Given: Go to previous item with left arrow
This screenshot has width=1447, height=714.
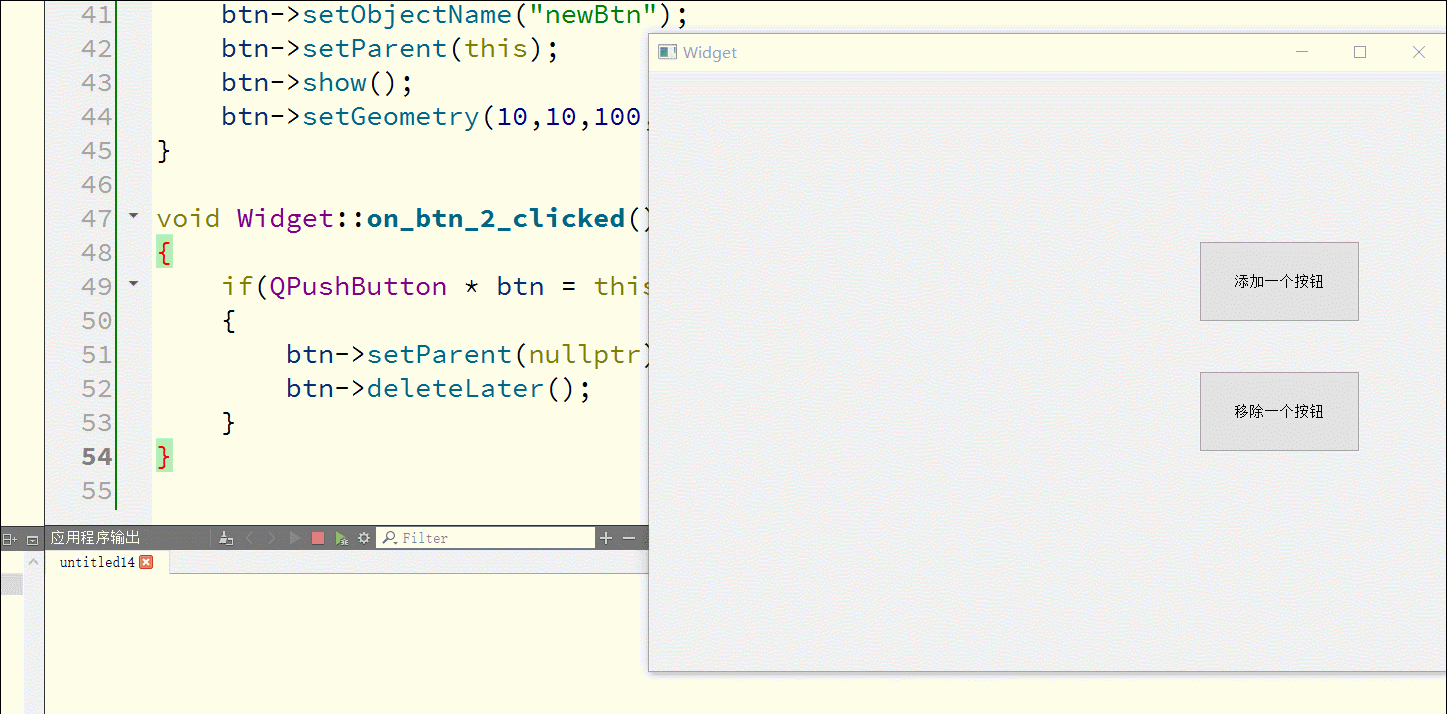Looking at the screenshot, I should click(x=249, y=538).
